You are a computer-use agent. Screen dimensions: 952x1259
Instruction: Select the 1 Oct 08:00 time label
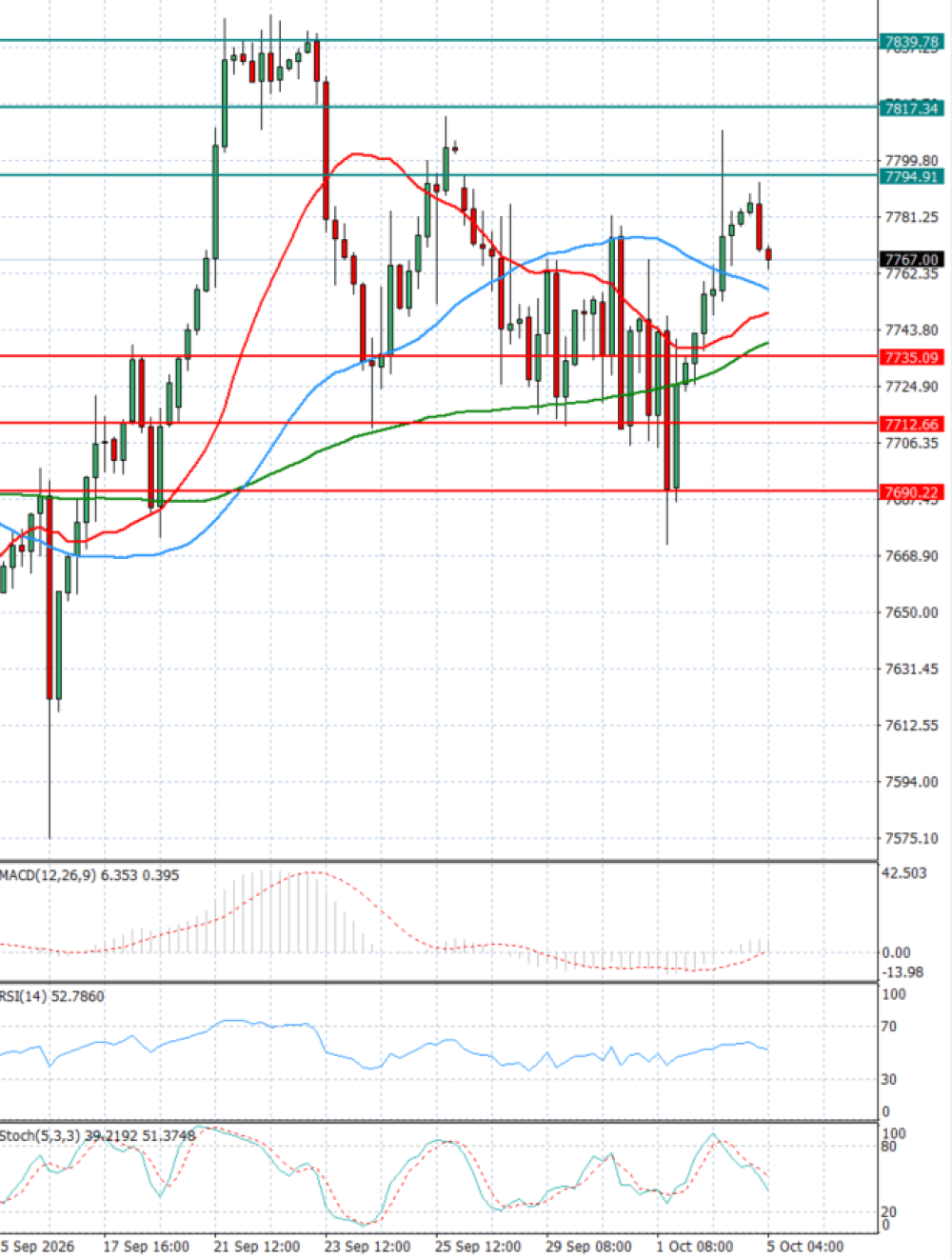(x=695, y=1247)
